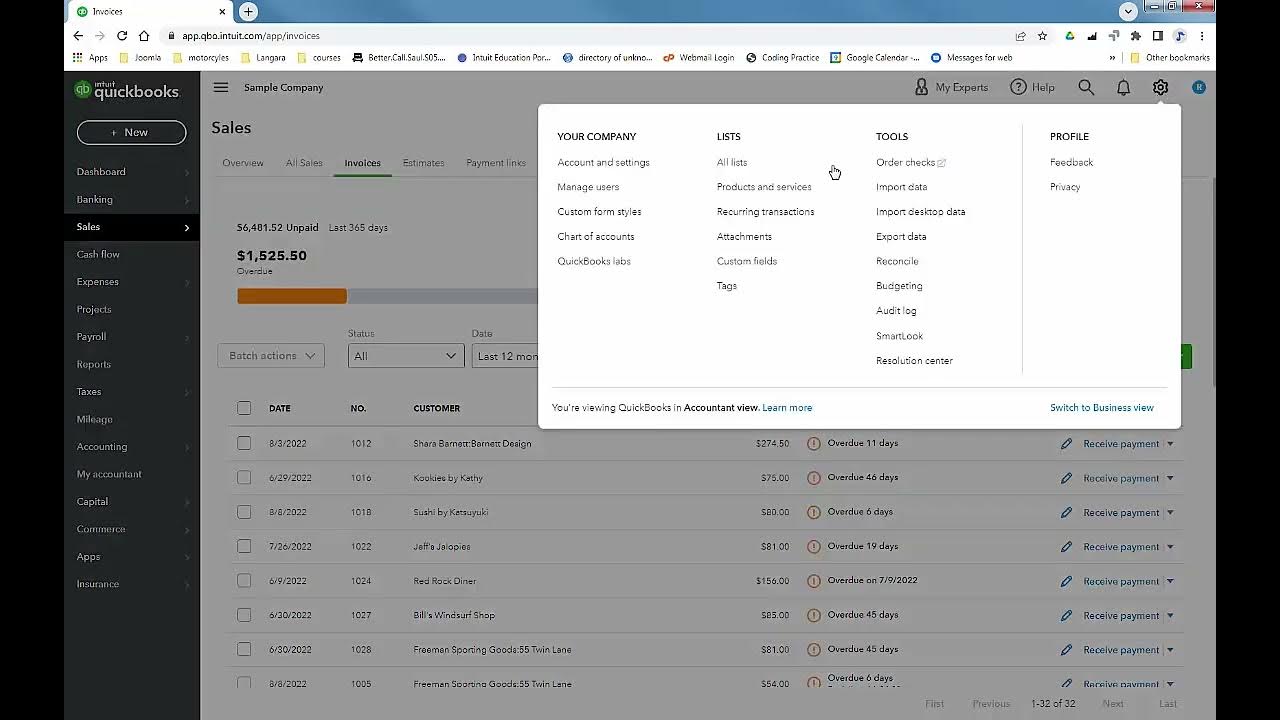Click the browser address bar
This screenshot has width=1280, height=720.
point(590,36)
